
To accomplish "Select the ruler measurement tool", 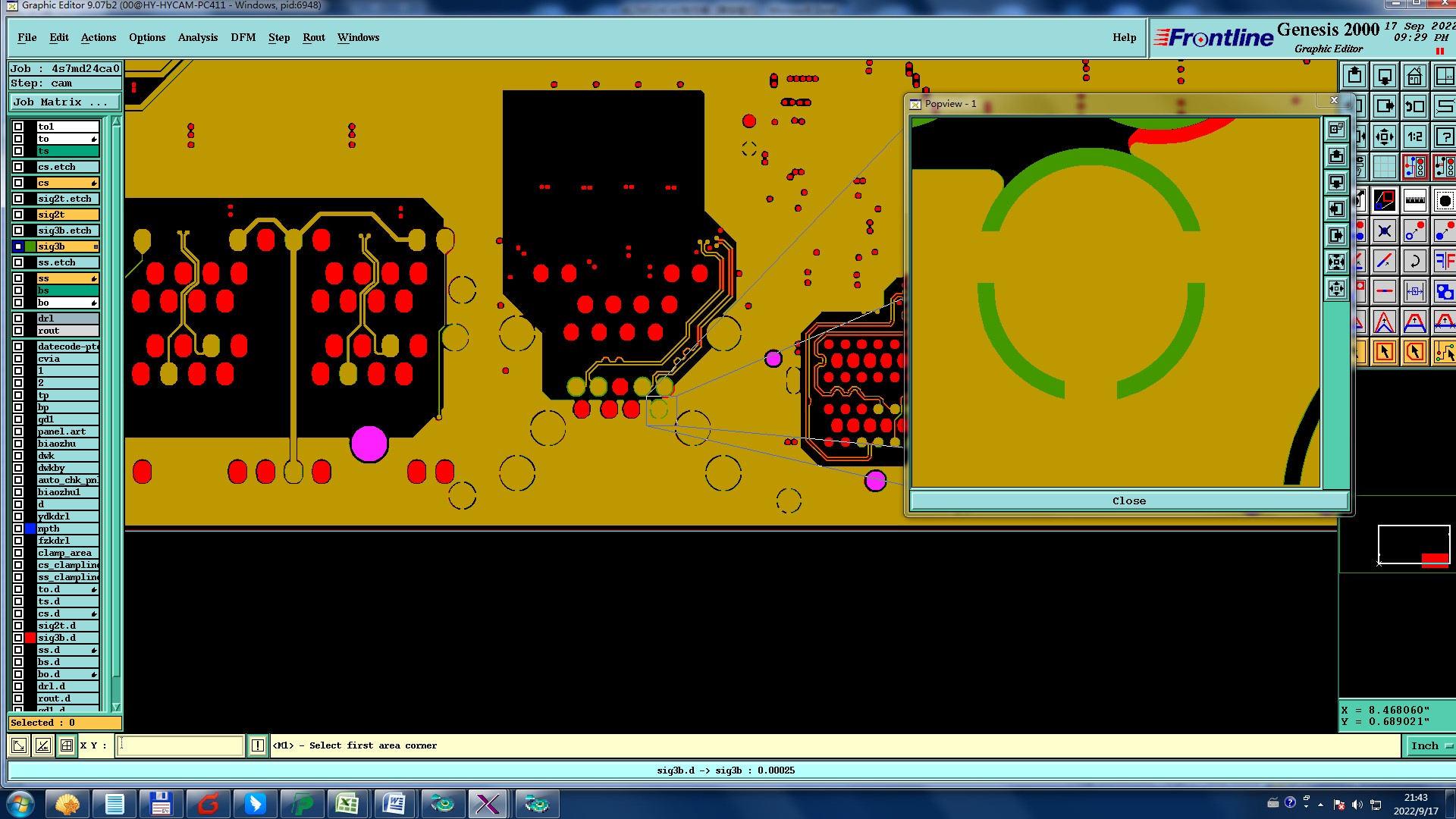I will click(x=1414, y=201).
